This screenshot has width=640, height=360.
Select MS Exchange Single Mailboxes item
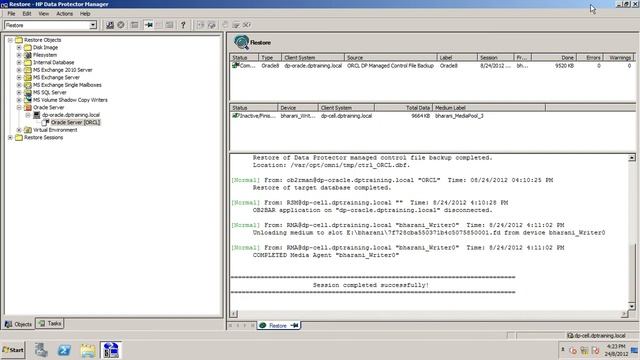pos(67,85)
